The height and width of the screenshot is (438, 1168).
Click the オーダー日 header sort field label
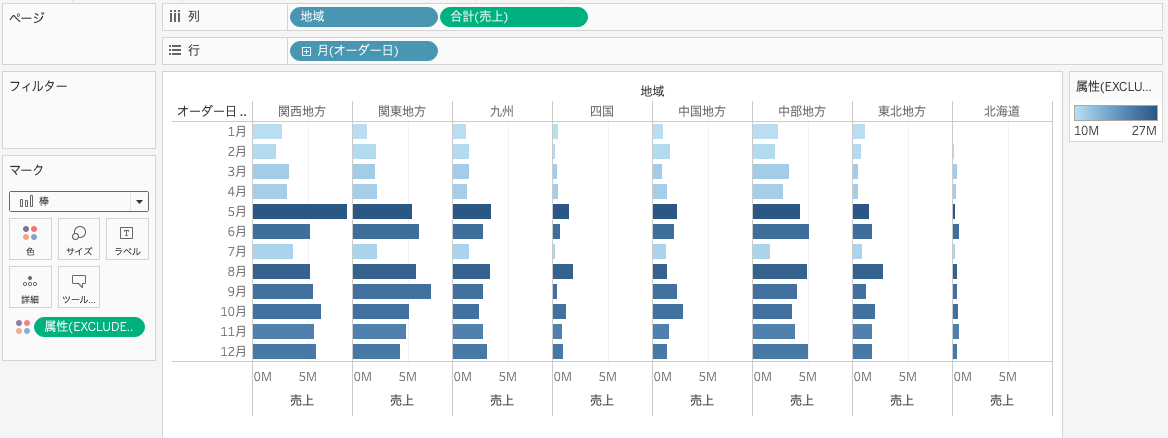pyautogui.click(x=211, y=112)
